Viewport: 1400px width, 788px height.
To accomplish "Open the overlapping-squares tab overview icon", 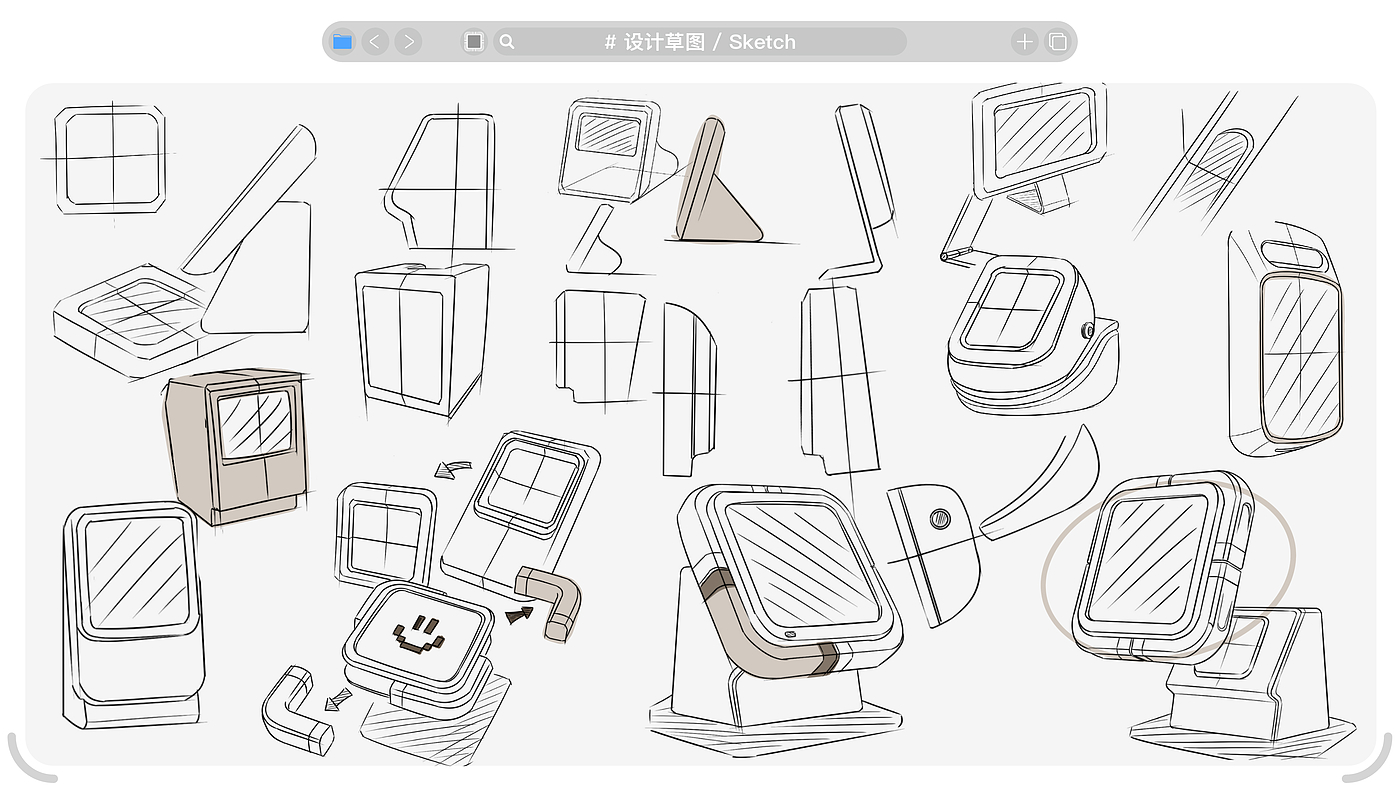I will (x=1056, y=42).
